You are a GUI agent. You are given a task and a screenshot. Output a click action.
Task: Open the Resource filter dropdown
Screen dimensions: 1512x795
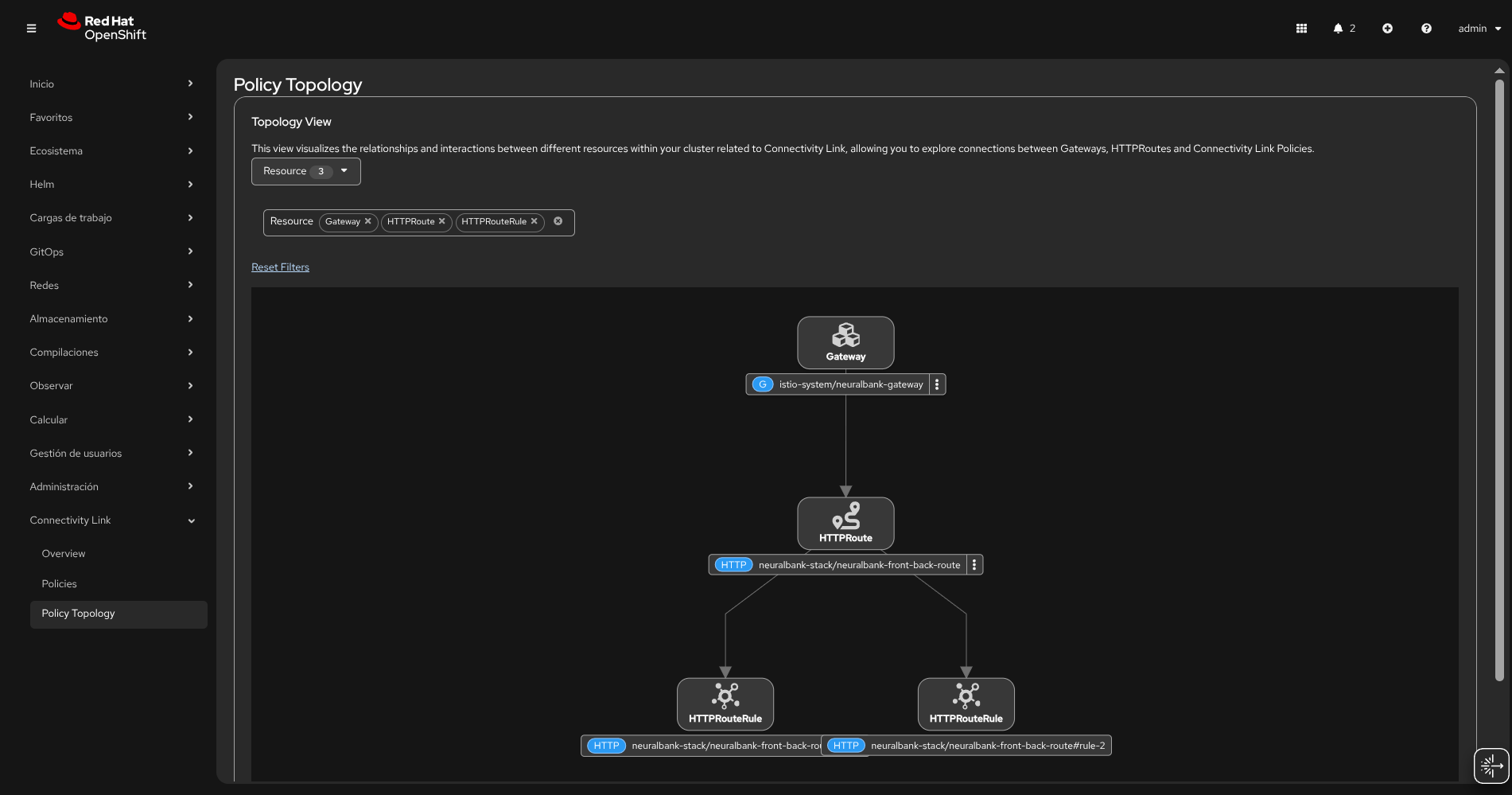pos(305,171)
